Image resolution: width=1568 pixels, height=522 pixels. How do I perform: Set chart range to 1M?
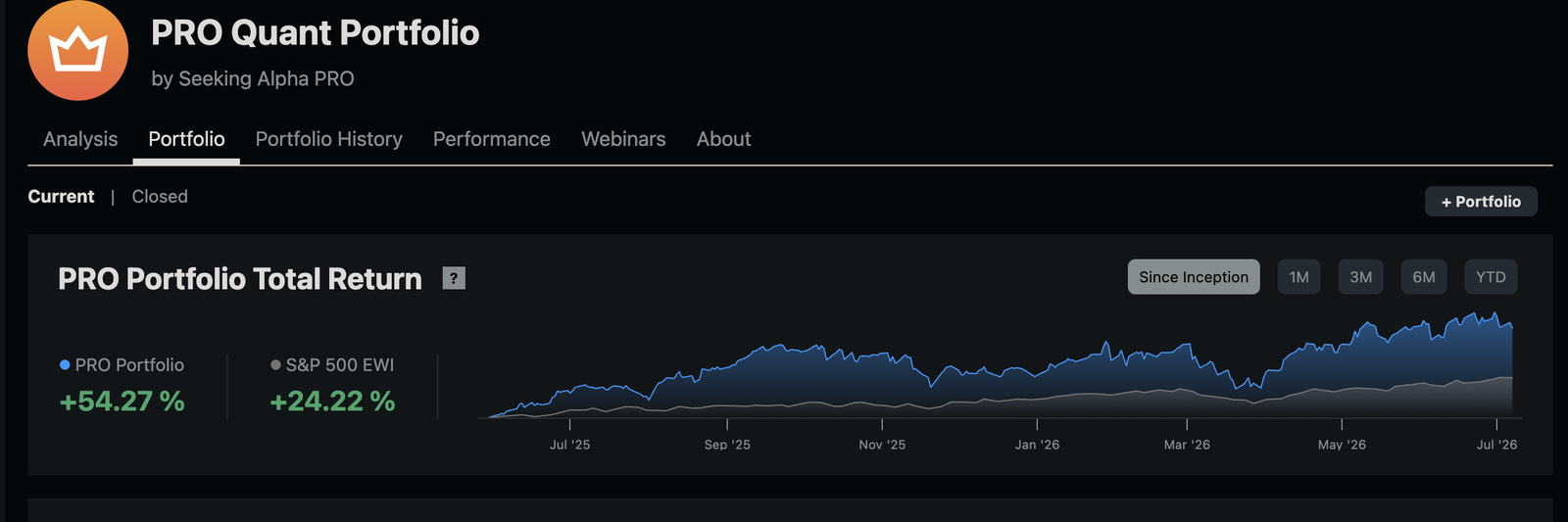1299,277
